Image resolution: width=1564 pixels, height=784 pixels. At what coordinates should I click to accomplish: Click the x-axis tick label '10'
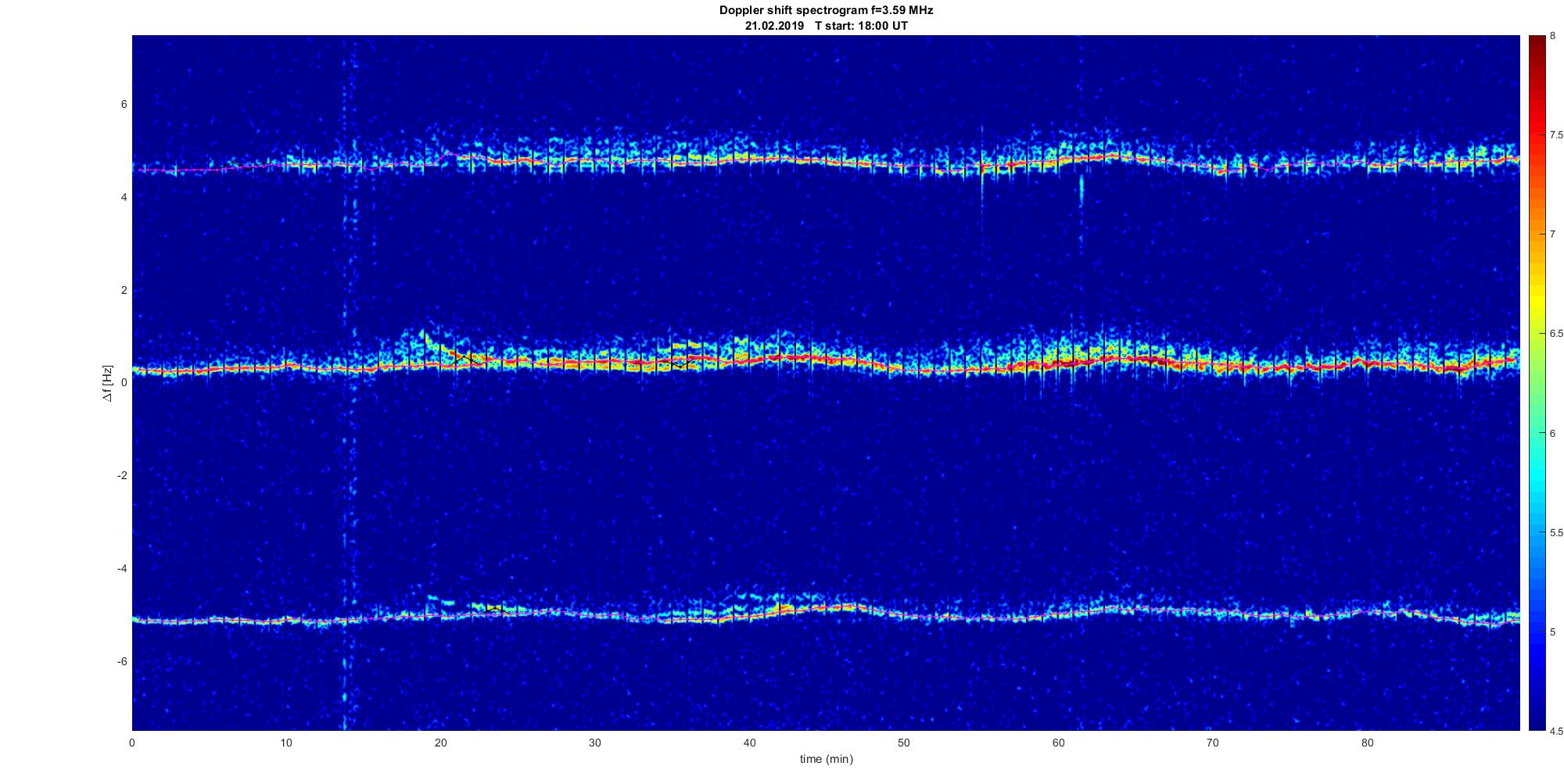[x=286, y=743]
